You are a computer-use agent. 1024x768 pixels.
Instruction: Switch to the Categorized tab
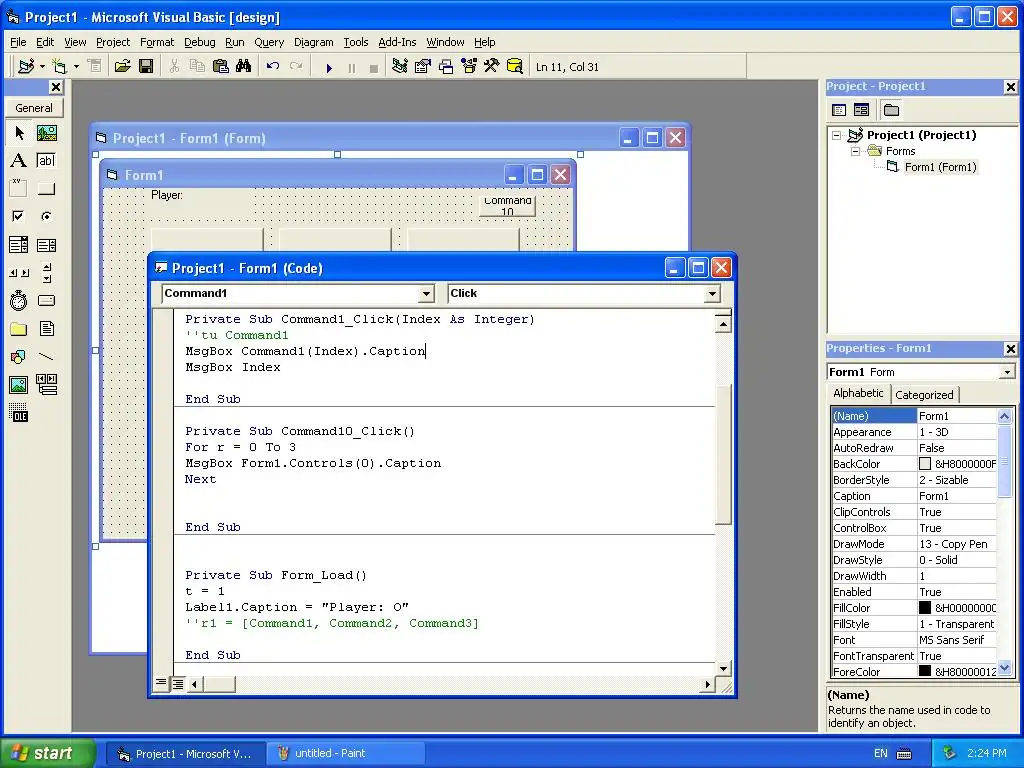[x=924, y=394]
